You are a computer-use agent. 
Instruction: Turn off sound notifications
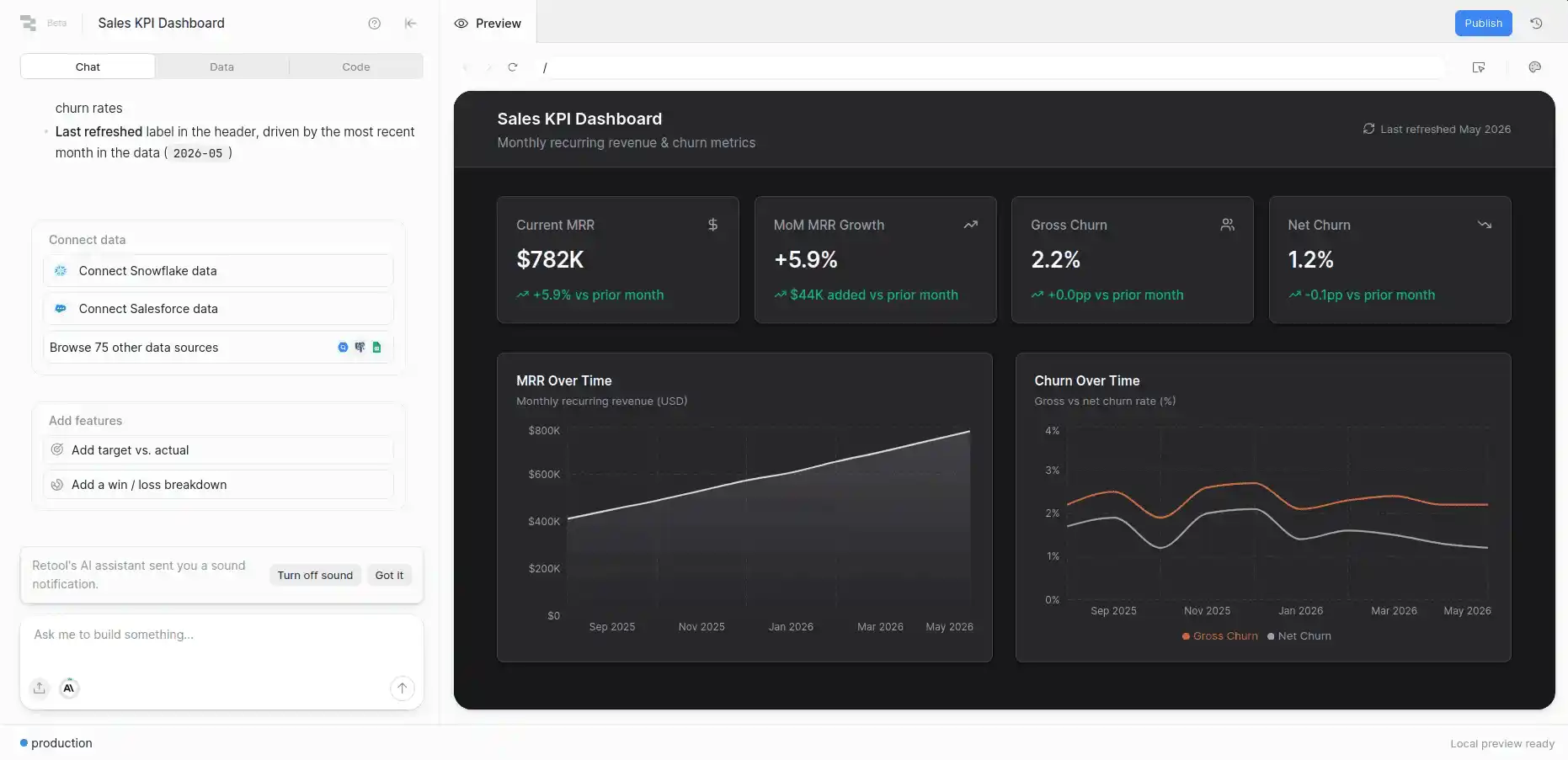(315, 576)
